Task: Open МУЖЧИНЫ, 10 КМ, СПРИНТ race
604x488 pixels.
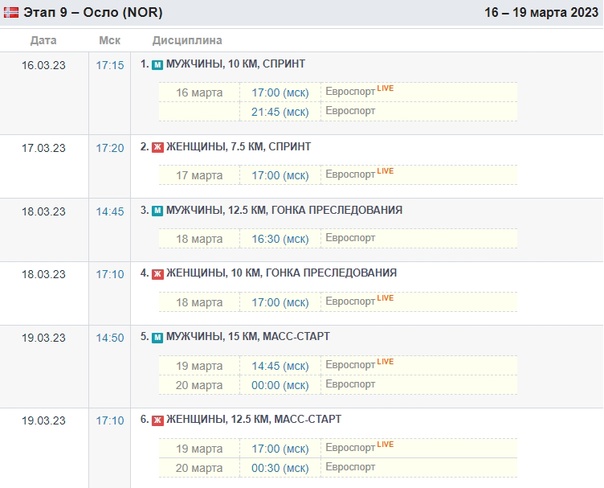Action: pyautogui.click(x=235, y=64)
